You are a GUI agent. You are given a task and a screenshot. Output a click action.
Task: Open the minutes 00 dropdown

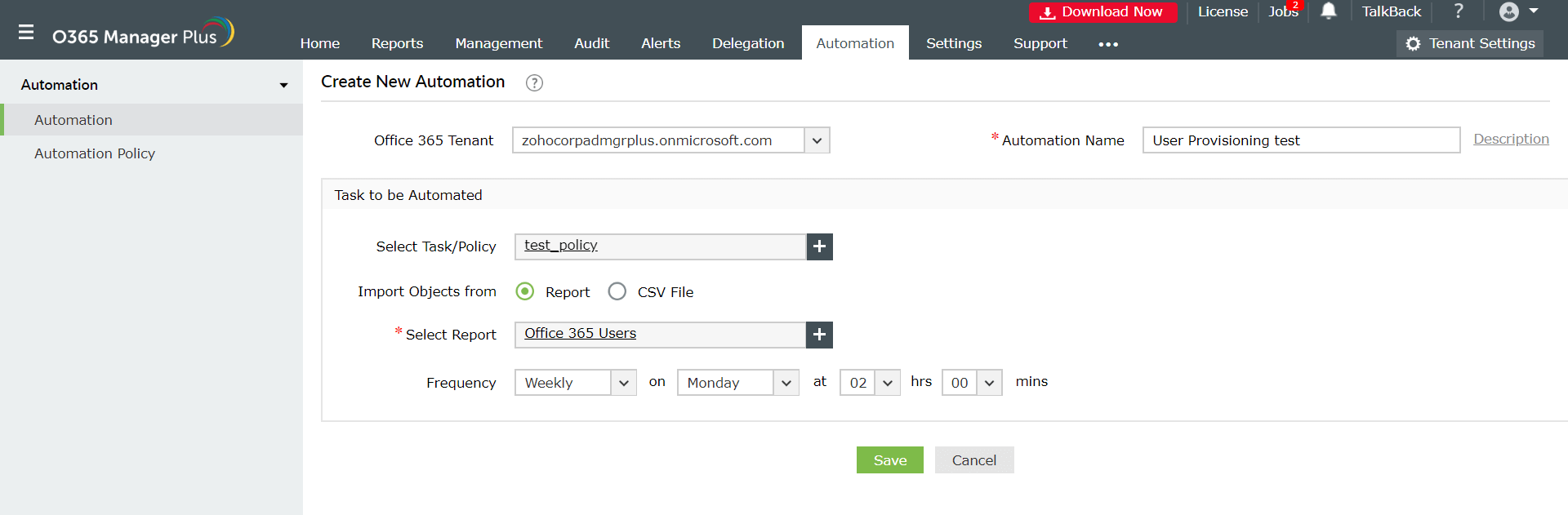point(972,383)
